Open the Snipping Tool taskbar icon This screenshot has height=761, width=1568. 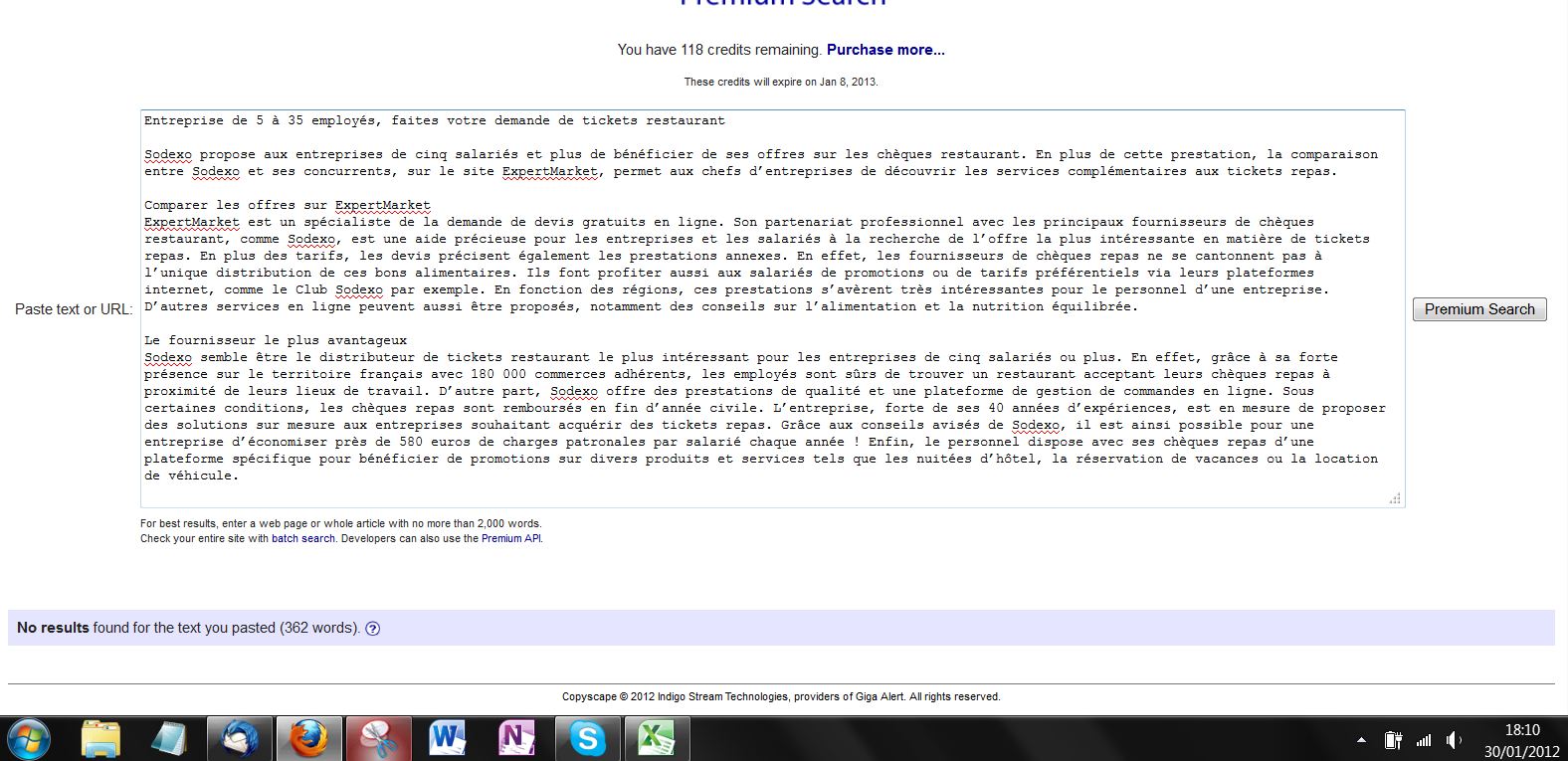(x=378, y=739)
